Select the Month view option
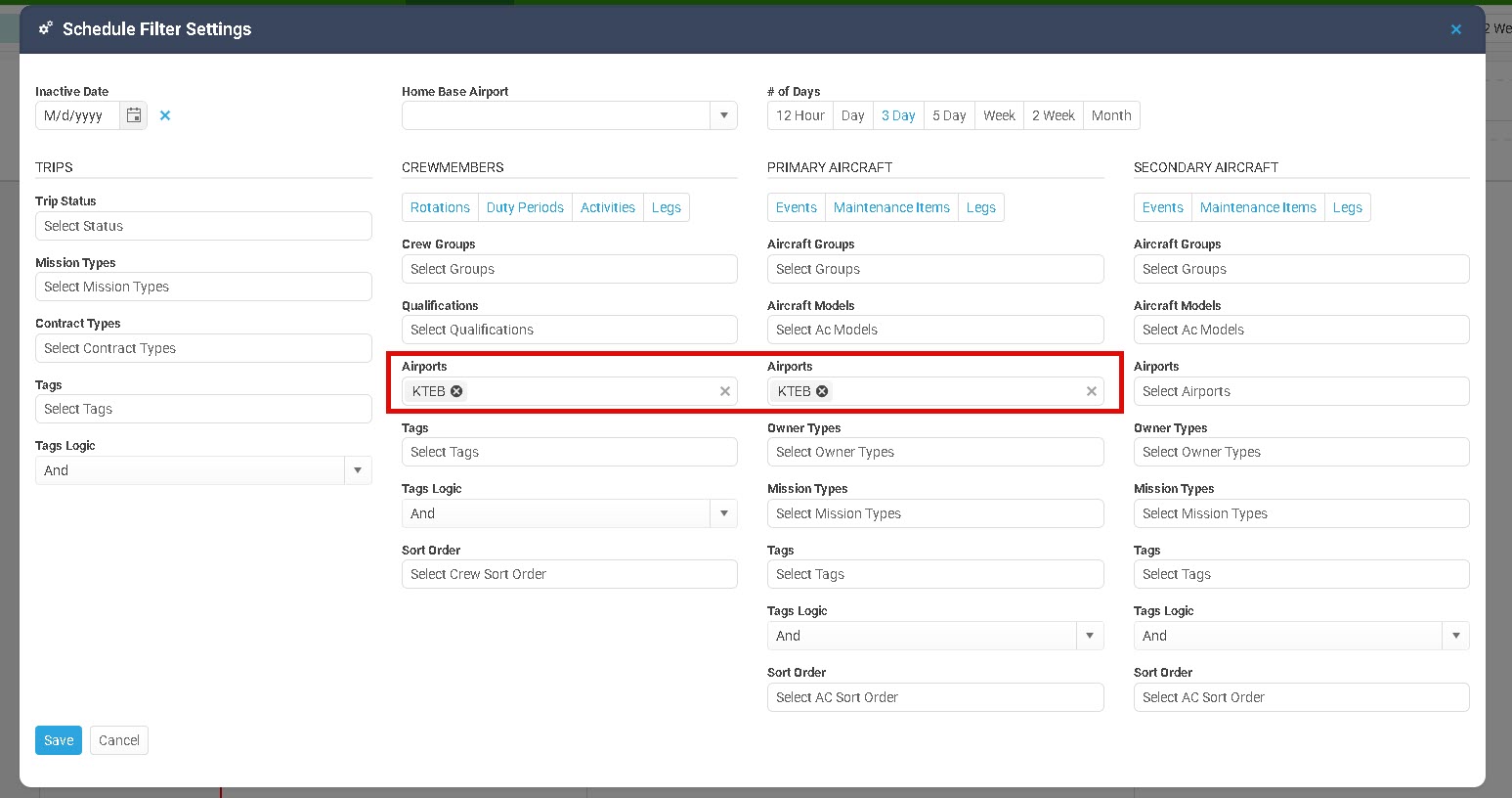Image resolution: width=1512 pixels, height=798 pixels. click(1111, 115)
